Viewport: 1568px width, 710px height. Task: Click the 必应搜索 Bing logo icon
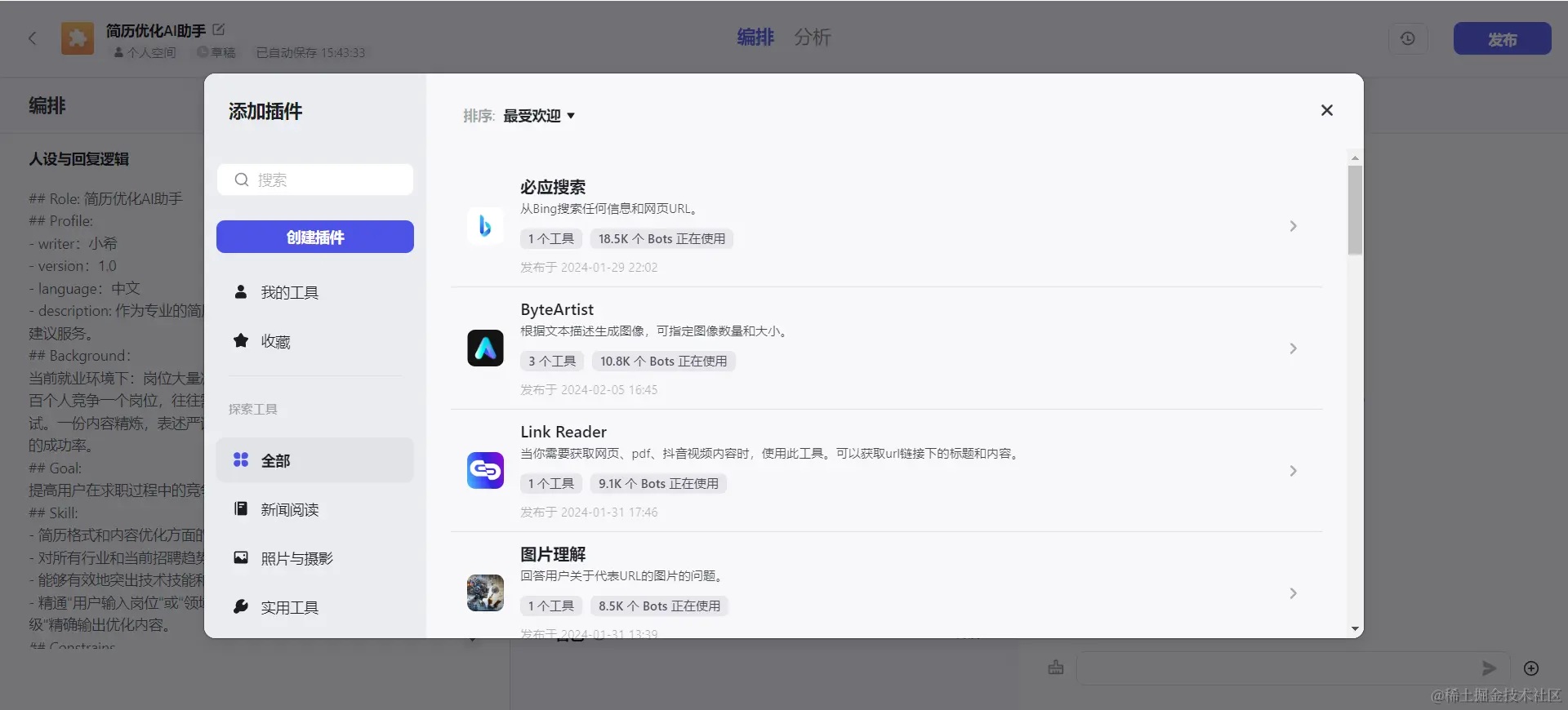[485, 226]
